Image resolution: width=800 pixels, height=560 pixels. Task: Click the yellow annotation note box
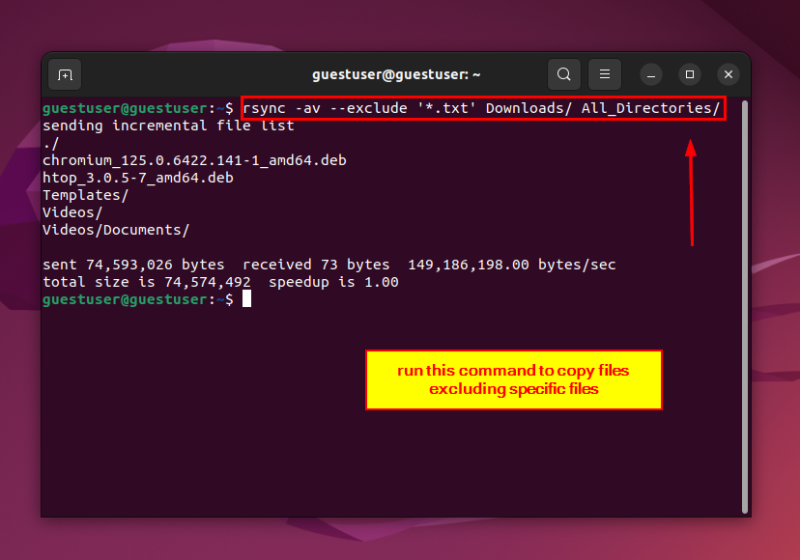click(513, 379)
